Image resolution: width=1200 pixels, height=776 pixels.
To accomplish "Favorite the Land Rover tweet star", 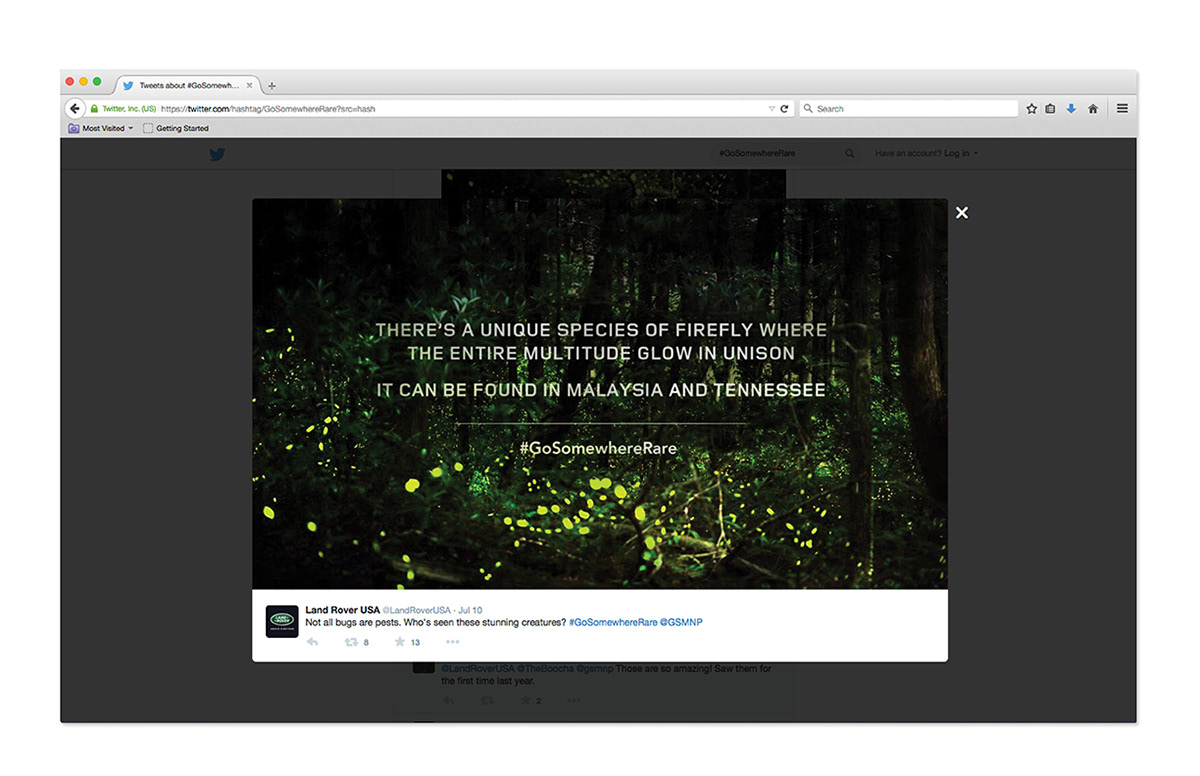I will pyautogui.click(x=400, y=642).
